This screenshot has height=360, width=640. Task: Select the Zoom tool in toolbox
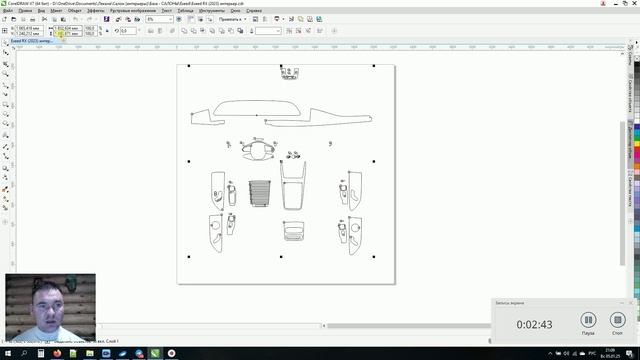pos(5,74)
